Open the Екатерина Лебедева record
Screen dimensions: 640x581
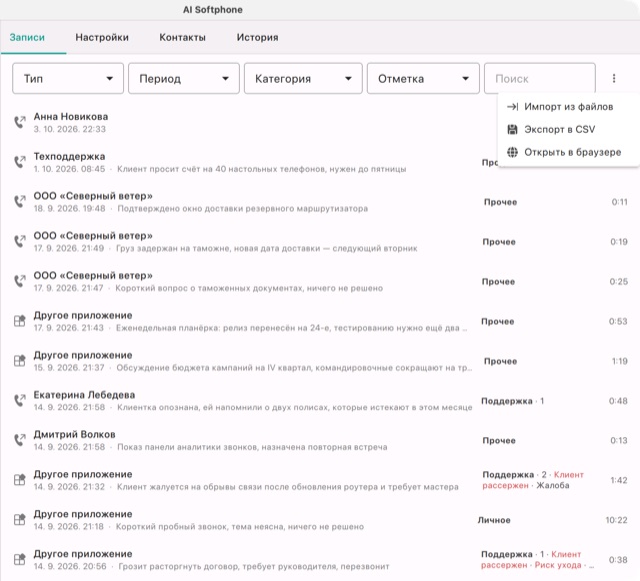coord(84,395)
